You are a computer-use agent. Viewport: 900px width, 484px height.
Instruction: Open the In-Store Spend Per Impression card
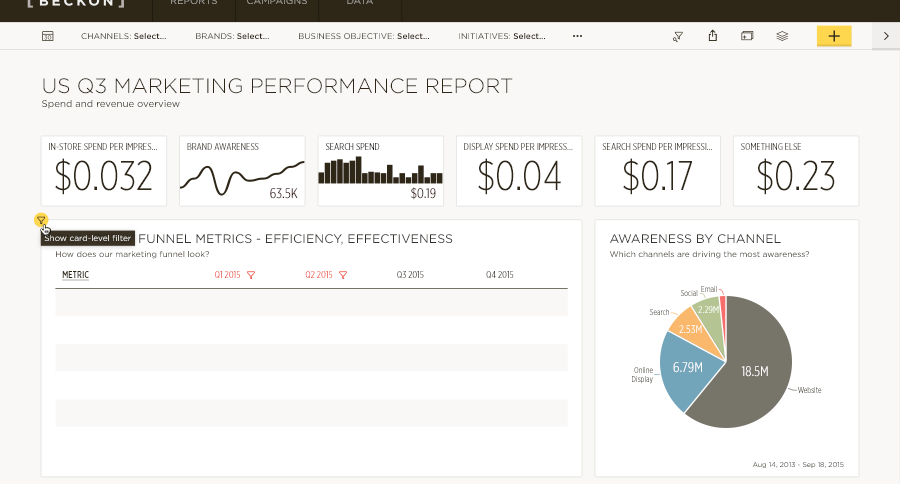(104, 171)
